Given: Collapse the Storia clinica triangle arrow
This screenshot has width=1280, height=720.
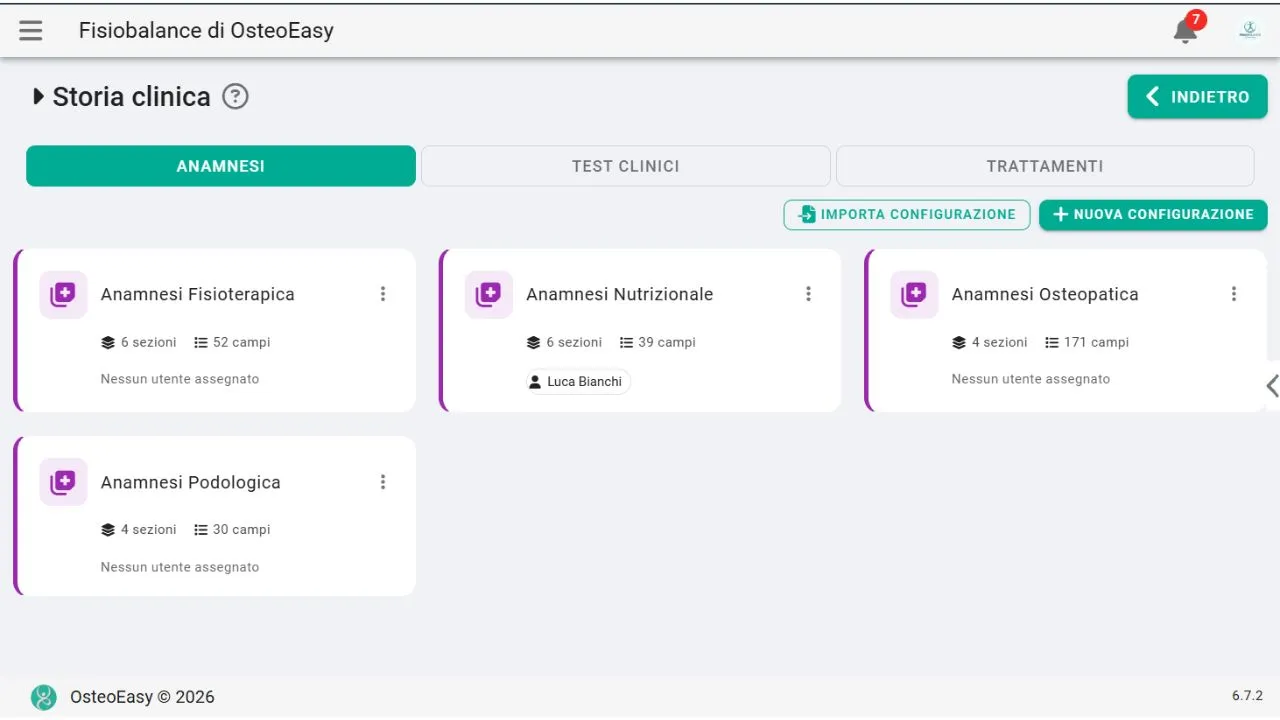Looking at the screenshot, I should pyautogui.click(x=39, y=97).
